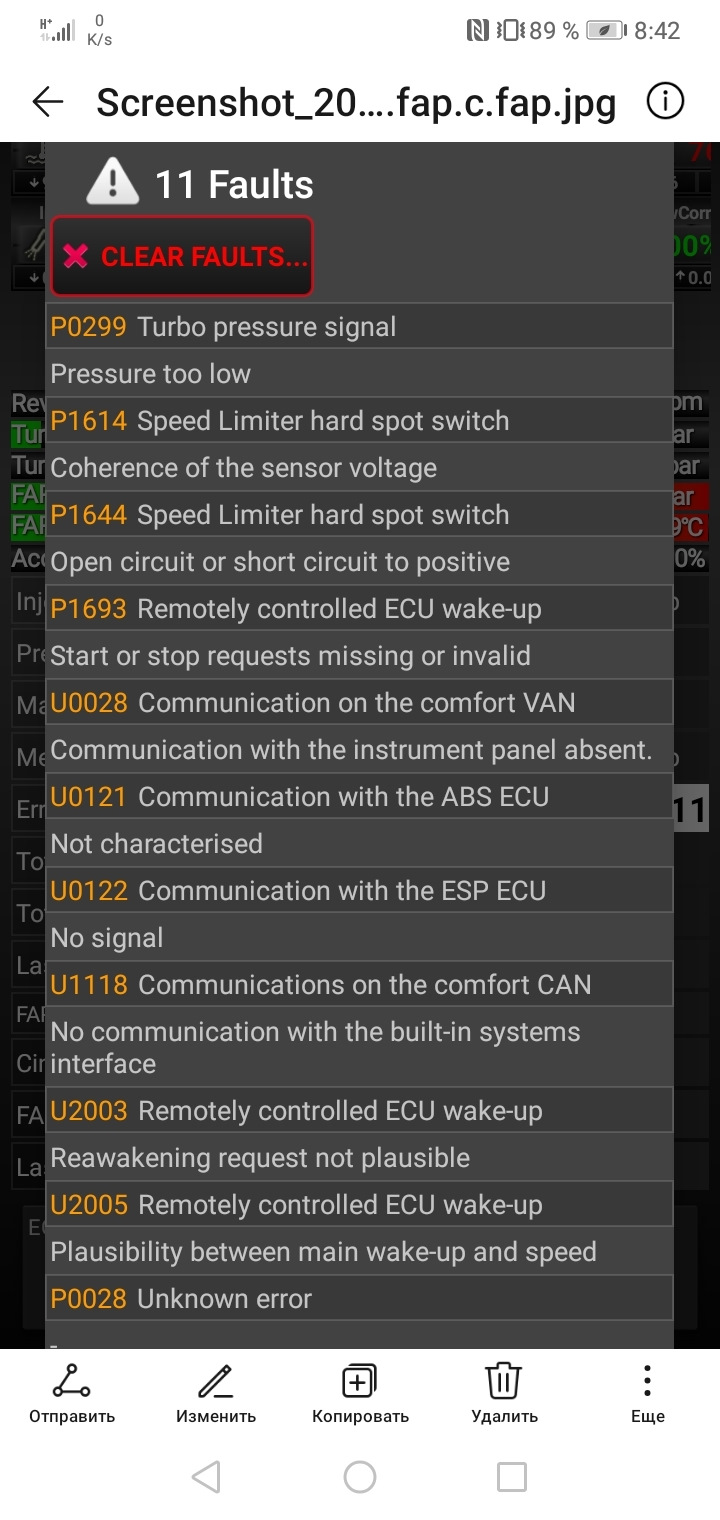Select fault P1614 Speed Limiter row
720x1520 pixels.
click(x=359, y=420)
